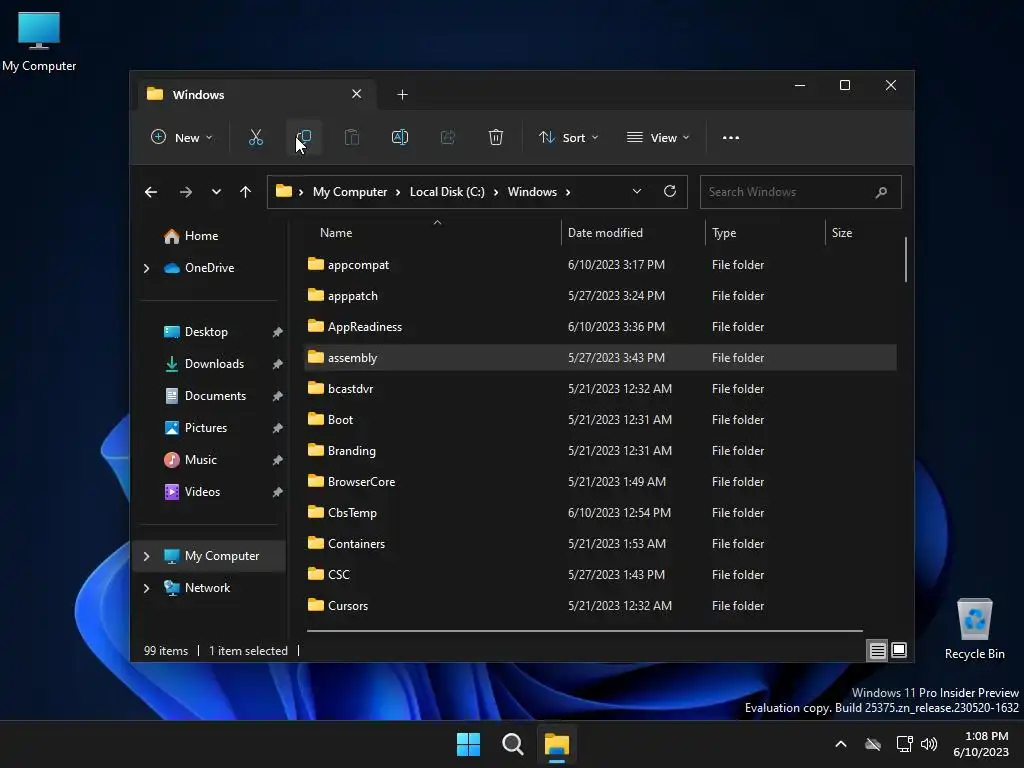Click the Cut scissors icon

pos(255,138)
